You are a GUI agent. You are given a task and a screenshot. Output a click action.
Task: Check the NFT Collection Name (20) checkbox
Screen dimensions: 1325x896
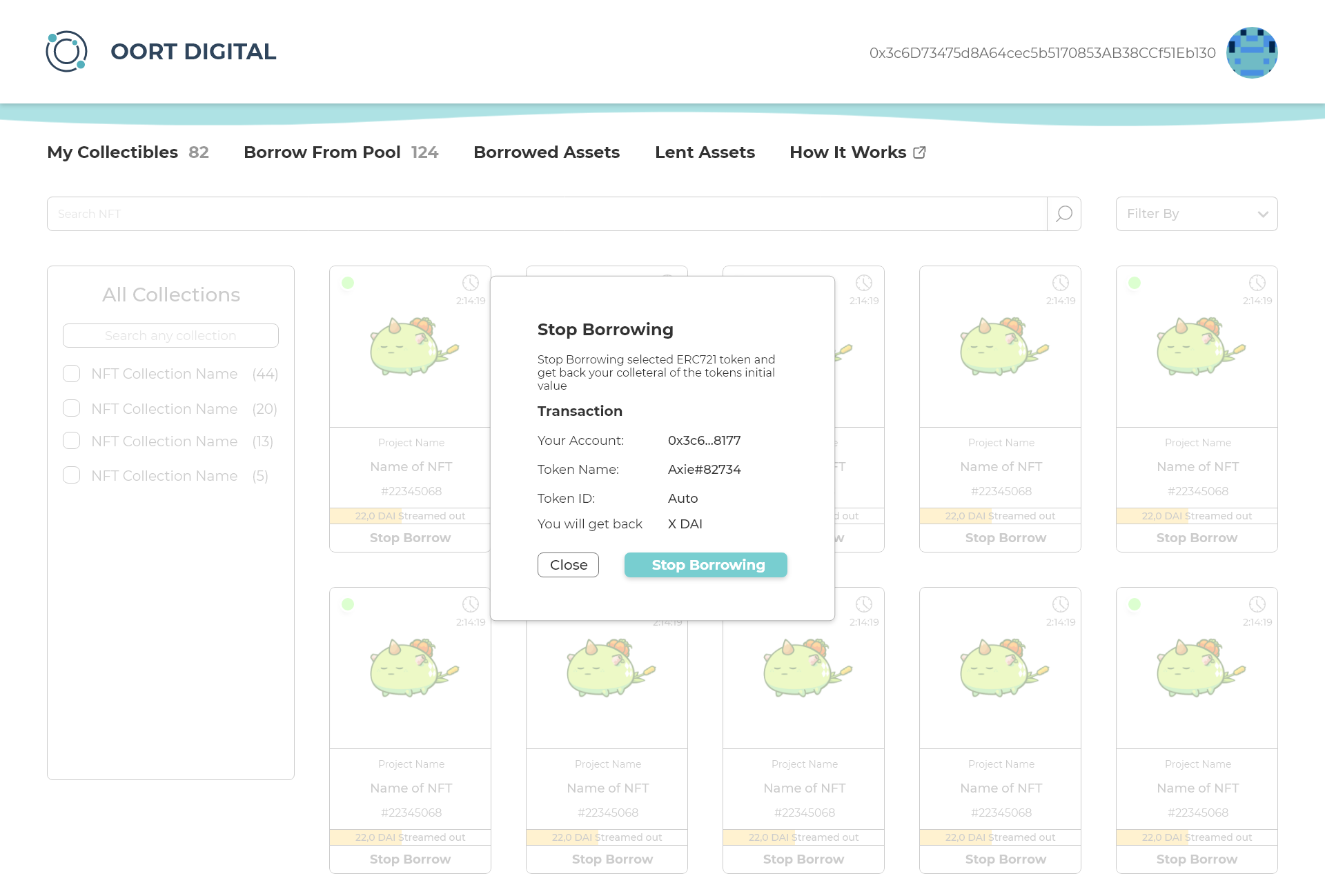(x=72, y=408)
